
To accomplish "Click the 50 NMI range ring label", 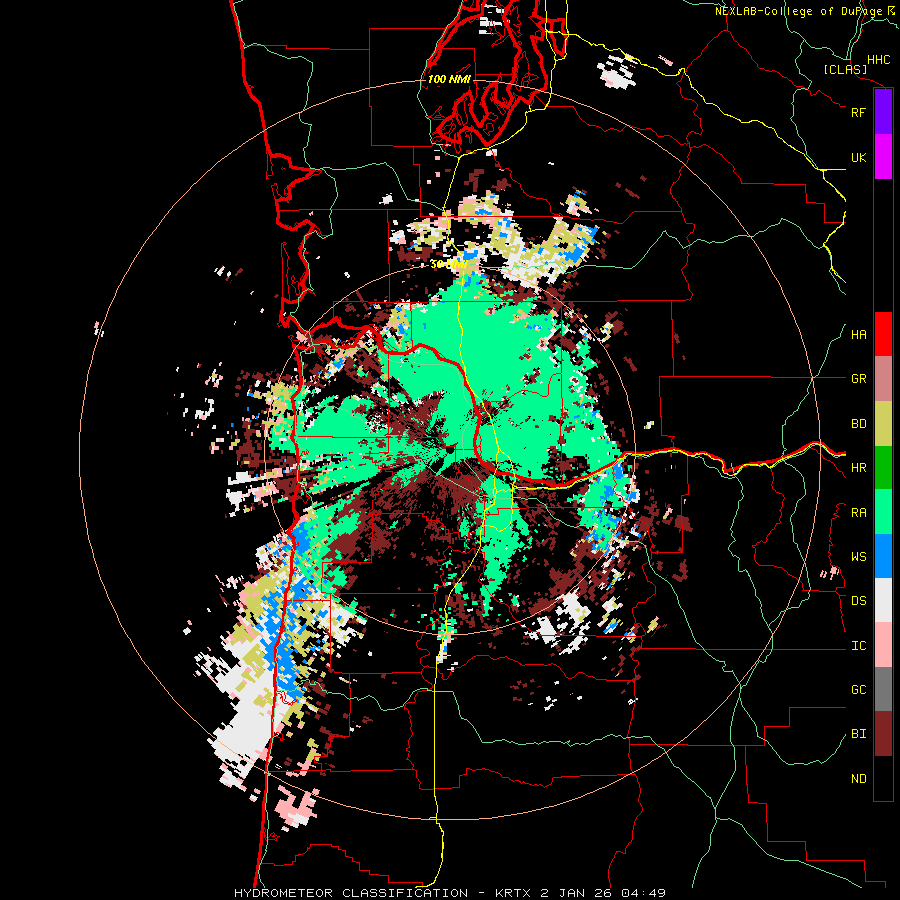I will point(449,264).
